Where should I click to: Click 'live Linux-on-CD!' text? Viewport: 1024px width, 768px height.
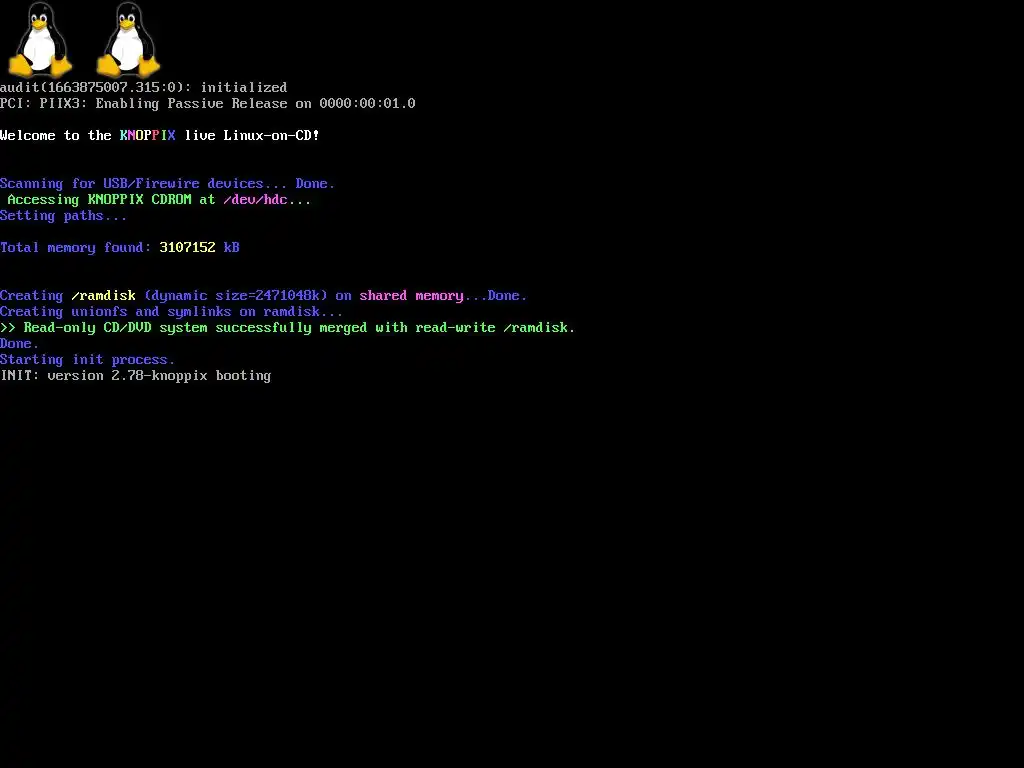point(252,135)
